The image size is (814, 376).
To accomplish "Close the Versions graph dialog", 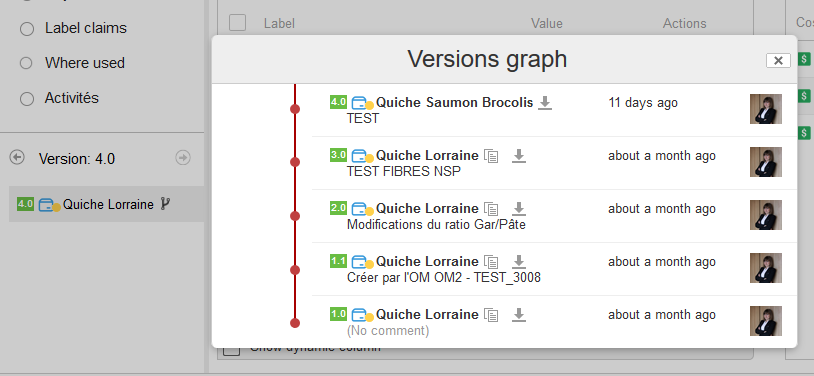I will [x=778, y=61].
